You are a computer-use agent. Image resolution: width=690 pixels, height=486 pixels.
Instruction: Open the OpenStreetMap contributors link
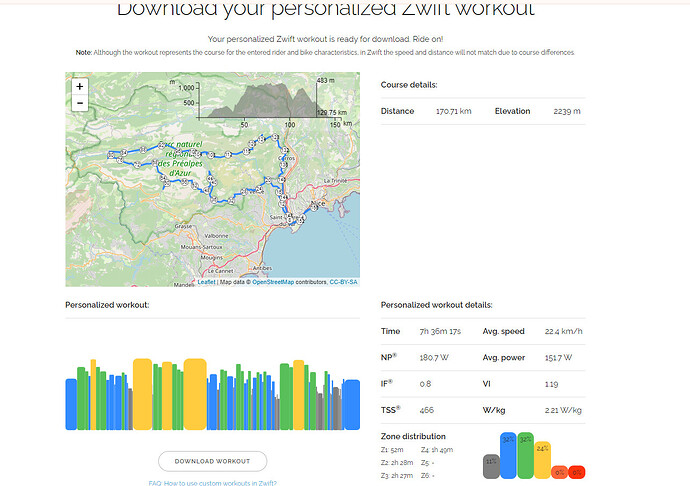[x=273, y=282]
